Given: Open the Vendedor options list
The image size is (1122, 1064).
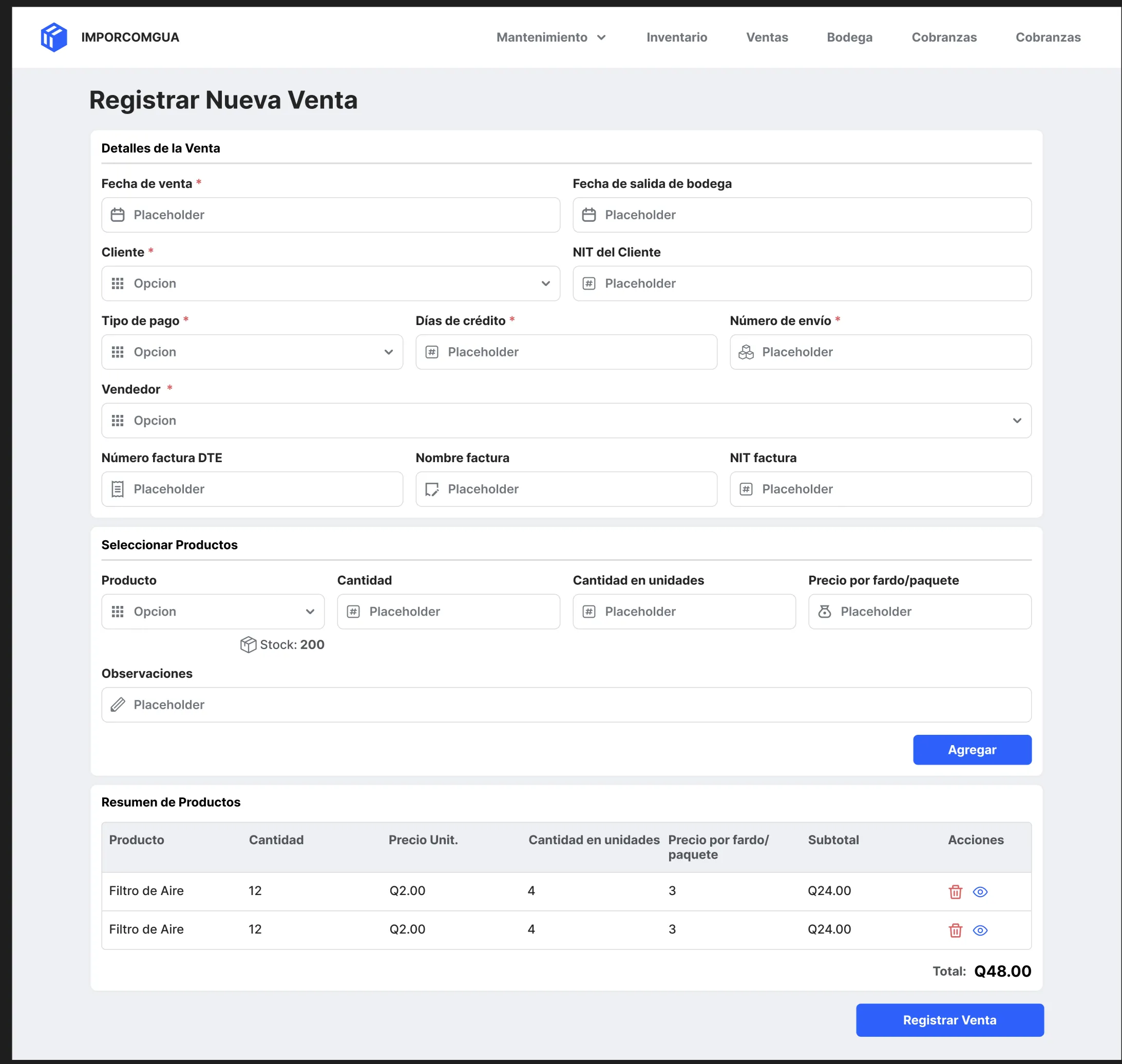Looking at the screenshot, I should [x=565, y=421].
